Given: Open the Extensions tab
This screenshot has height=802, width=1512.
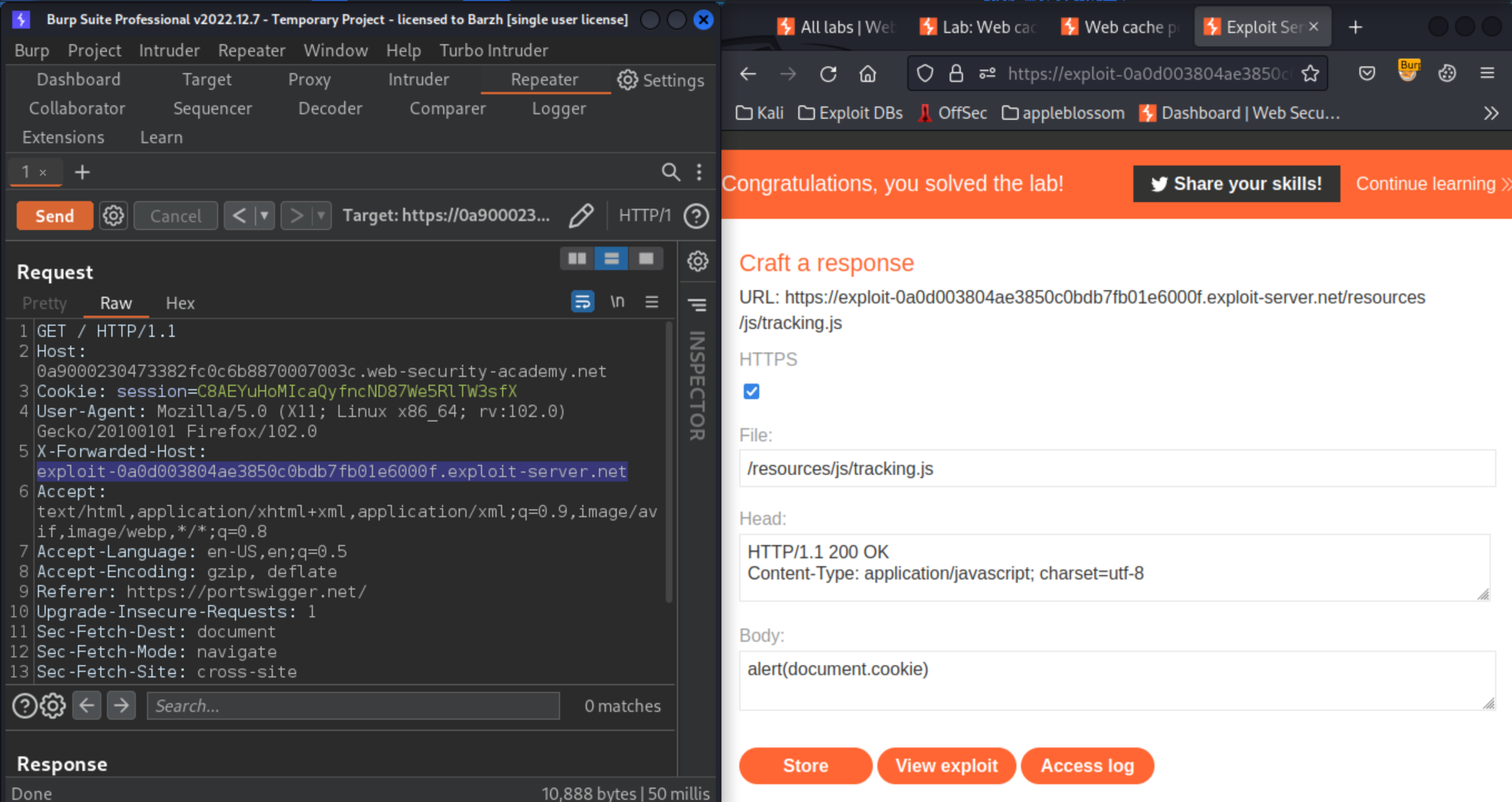Looking at the screenshot, I should [63, 137].
